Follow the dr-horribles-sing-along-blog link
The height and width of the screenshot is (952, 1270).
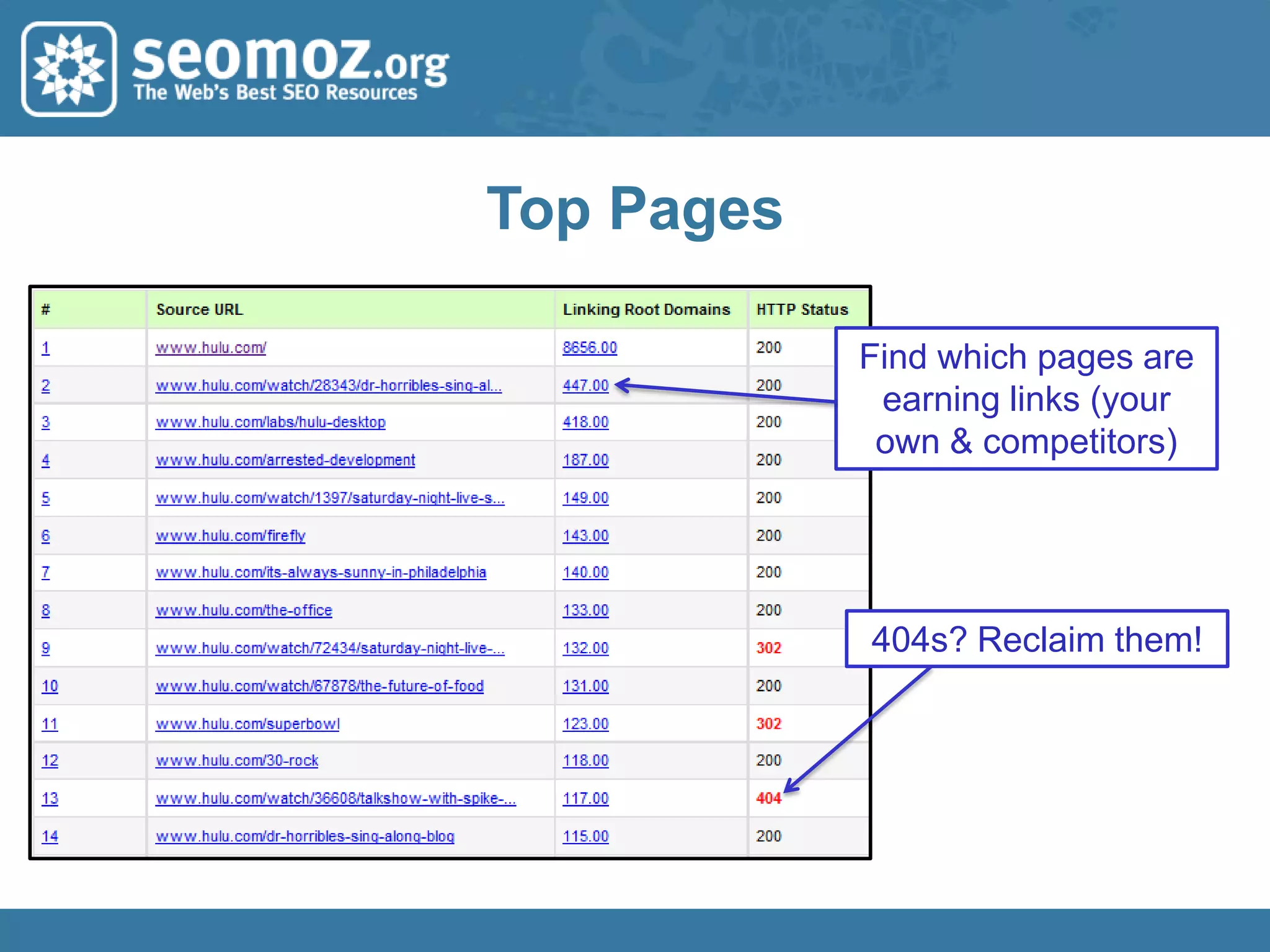(305, 836)
